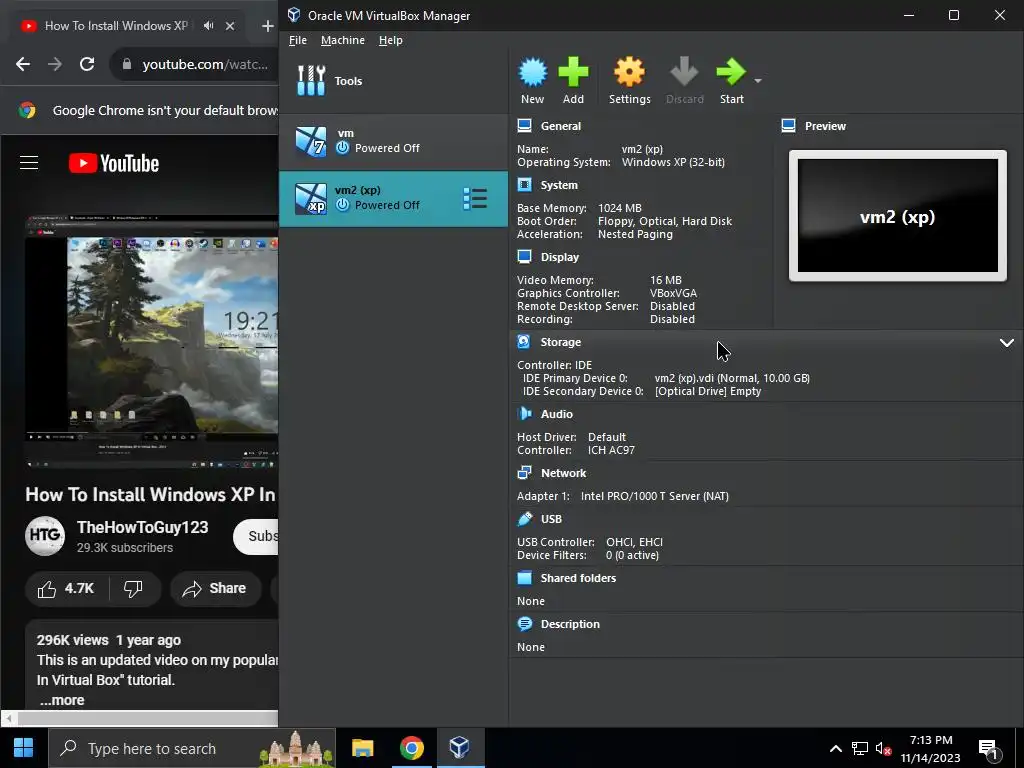Click the System section heading
Viewport: 1024px width, 768px height.
coord(559,185)
